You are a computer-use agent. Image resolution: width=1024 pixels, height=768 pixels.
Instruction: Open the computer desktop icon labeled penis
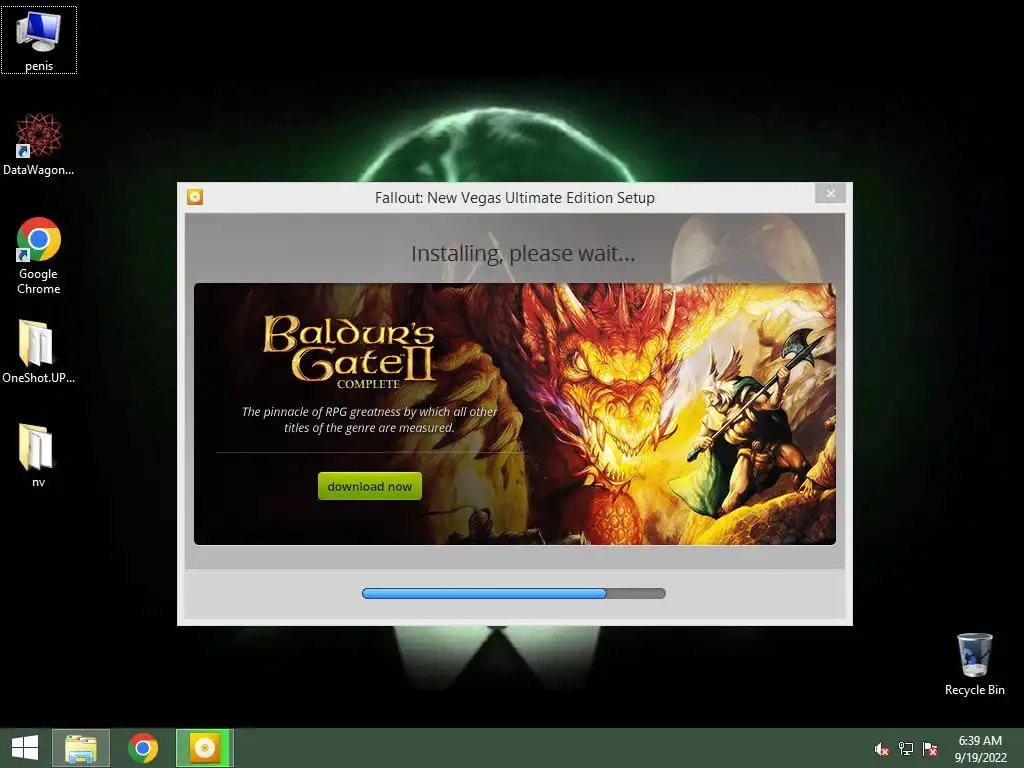pyautogui.click(x=39, y=40)
